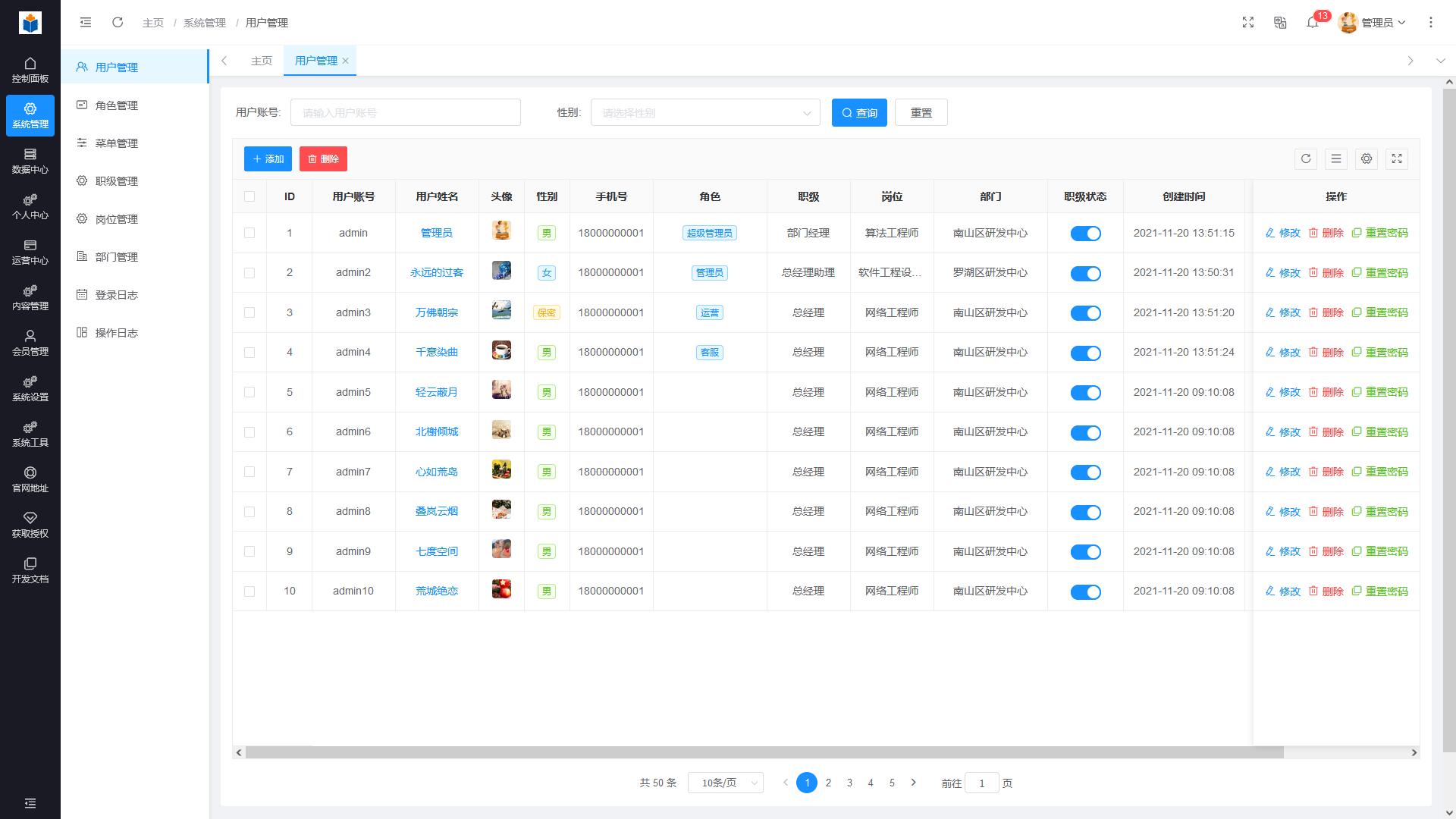Image resolution: width=1456 pixels, height=819 pixels.
Task: Refresh the user table data
Action: (x=1306, y=159)
